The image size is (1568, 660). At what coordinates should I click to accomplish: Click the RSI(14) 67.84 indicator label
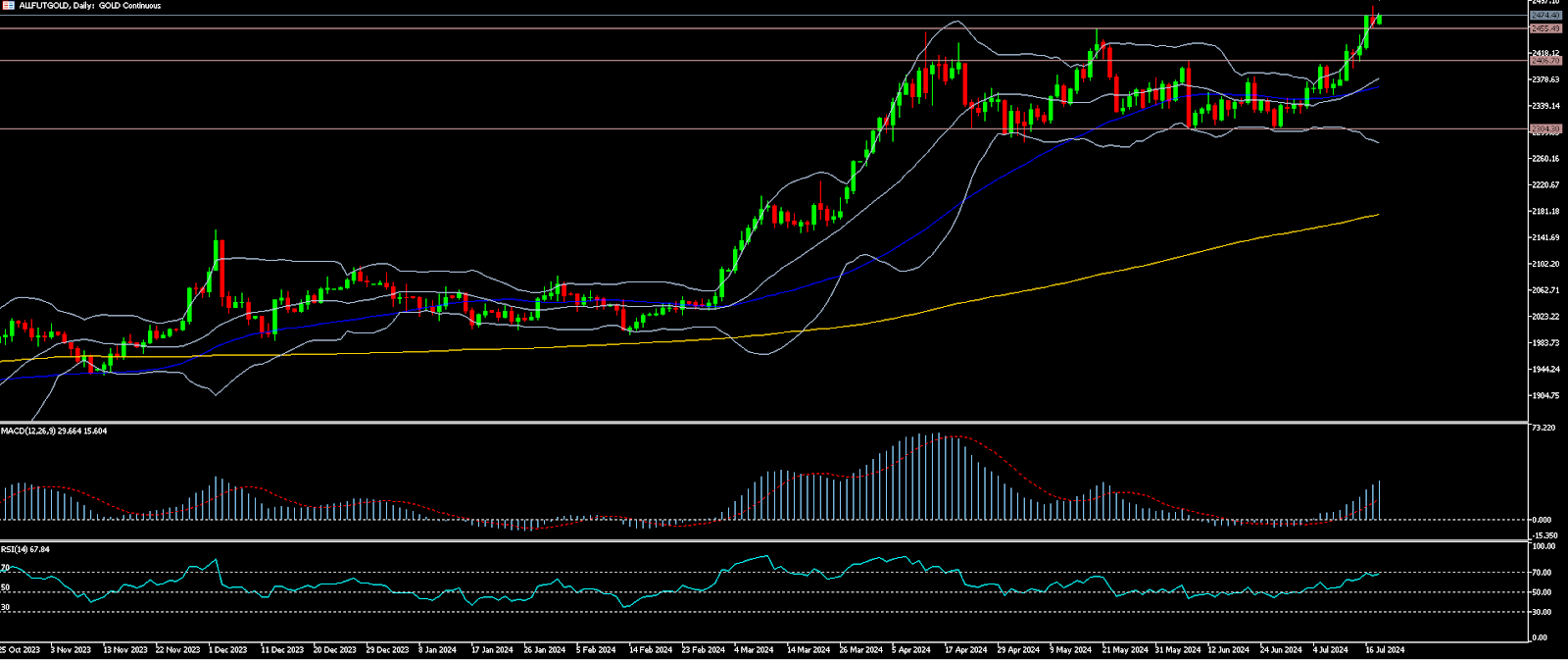click(25, 549)
